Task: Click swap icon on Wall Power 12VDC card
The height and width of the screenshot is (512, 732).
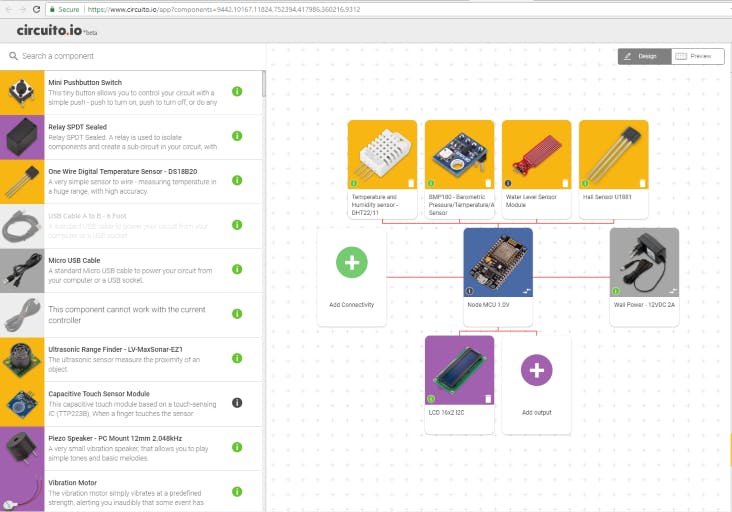Action: pyautogui.click(x=672, y=291)
